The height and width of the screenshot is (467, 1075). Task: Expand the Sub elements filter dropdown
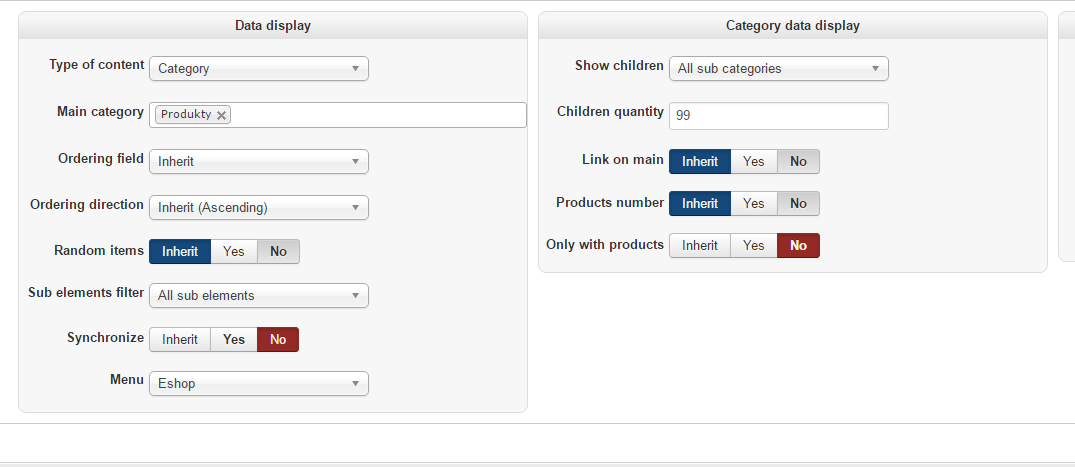[258, 296]
